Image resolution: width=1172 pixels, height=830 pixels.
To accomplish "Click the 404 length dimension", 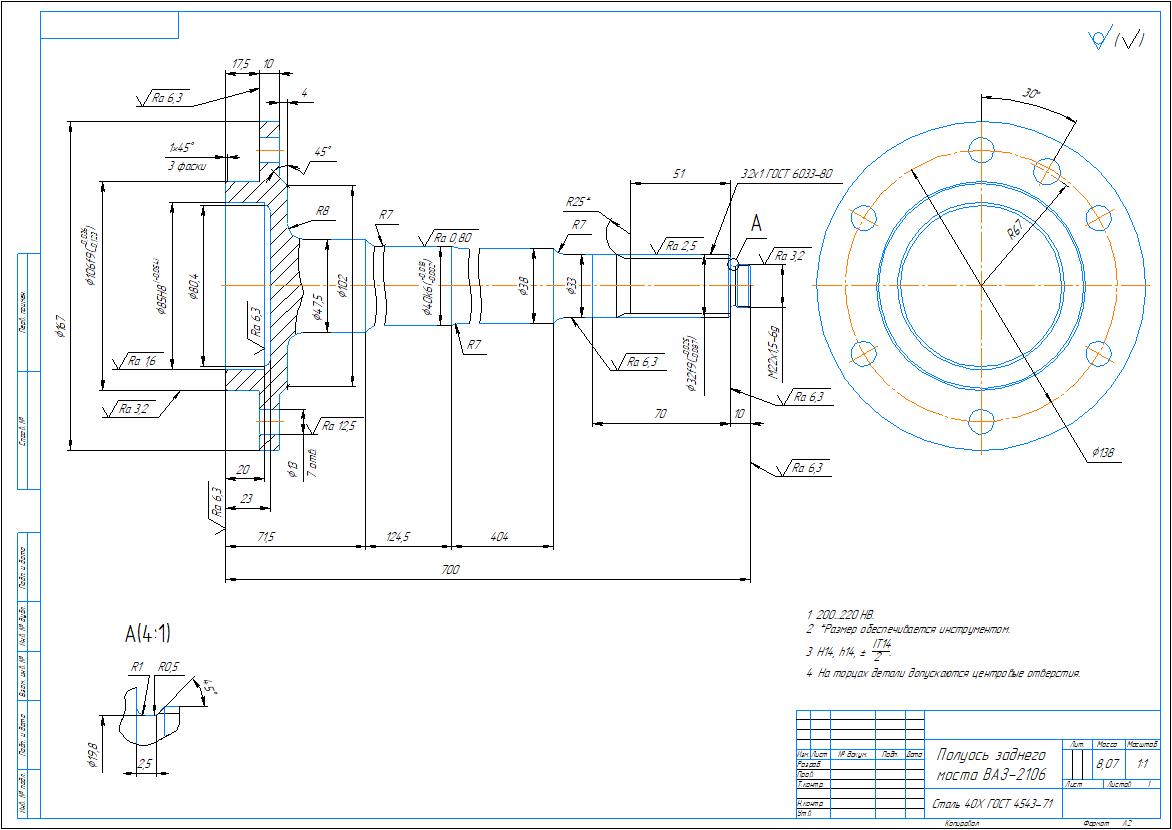I will point(499,538).
